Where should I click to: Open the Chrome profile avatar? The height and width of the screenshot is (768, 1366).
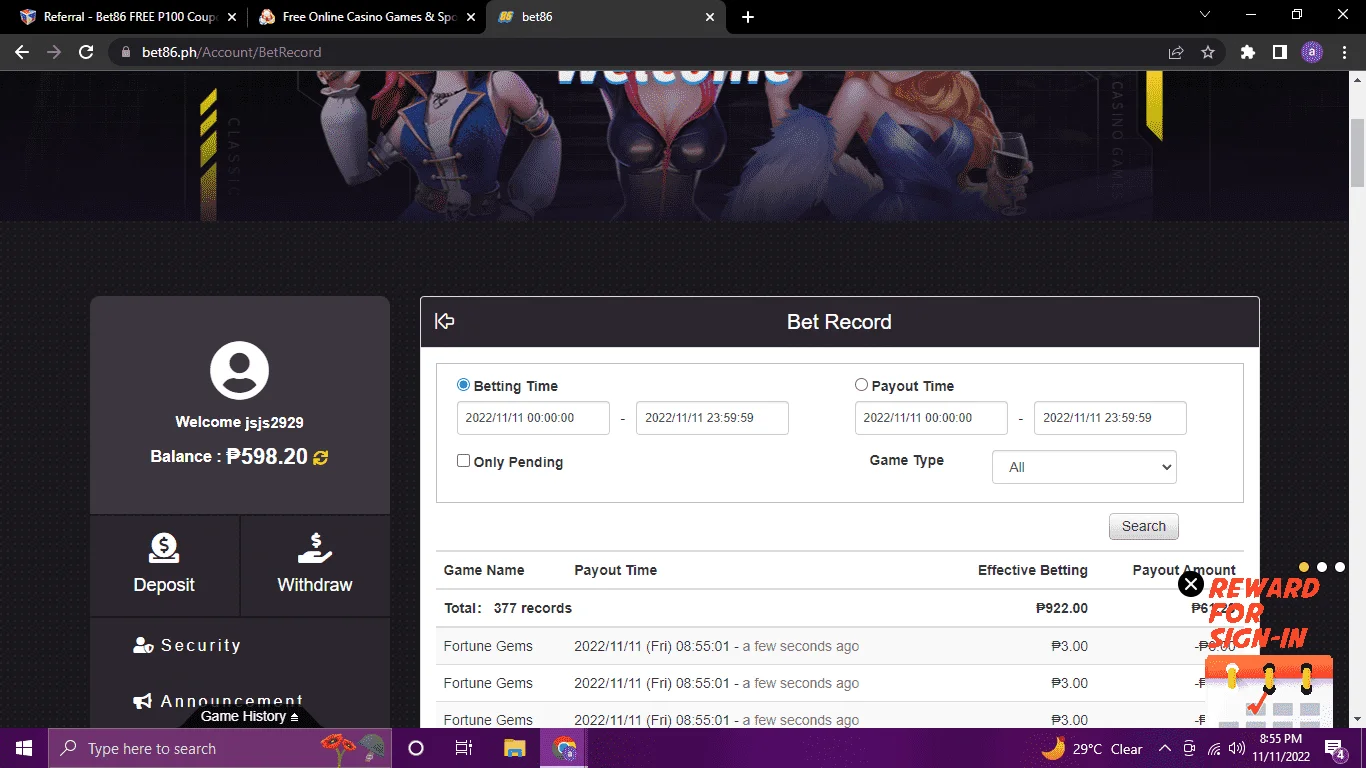(x=1311, y=52)
